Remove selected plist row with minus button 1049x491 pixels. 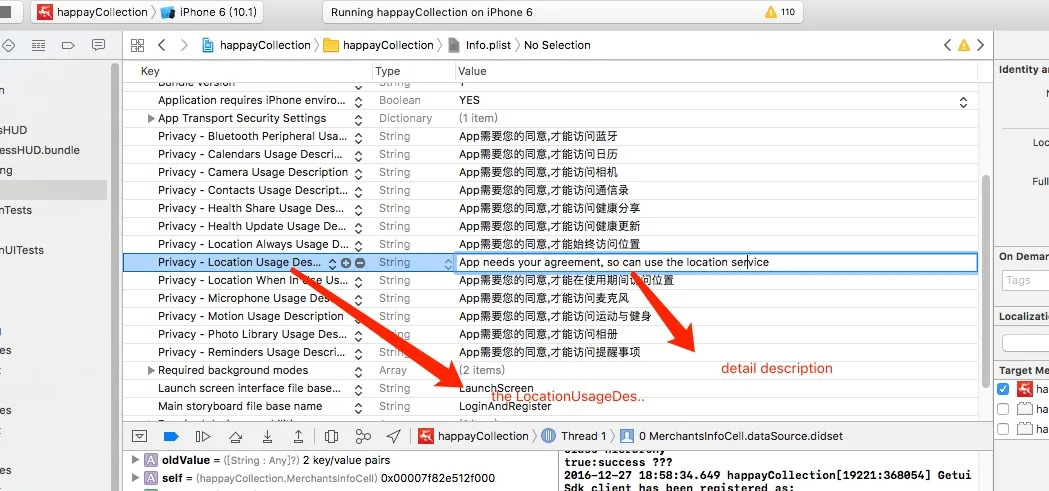click(x=360, y=263)
